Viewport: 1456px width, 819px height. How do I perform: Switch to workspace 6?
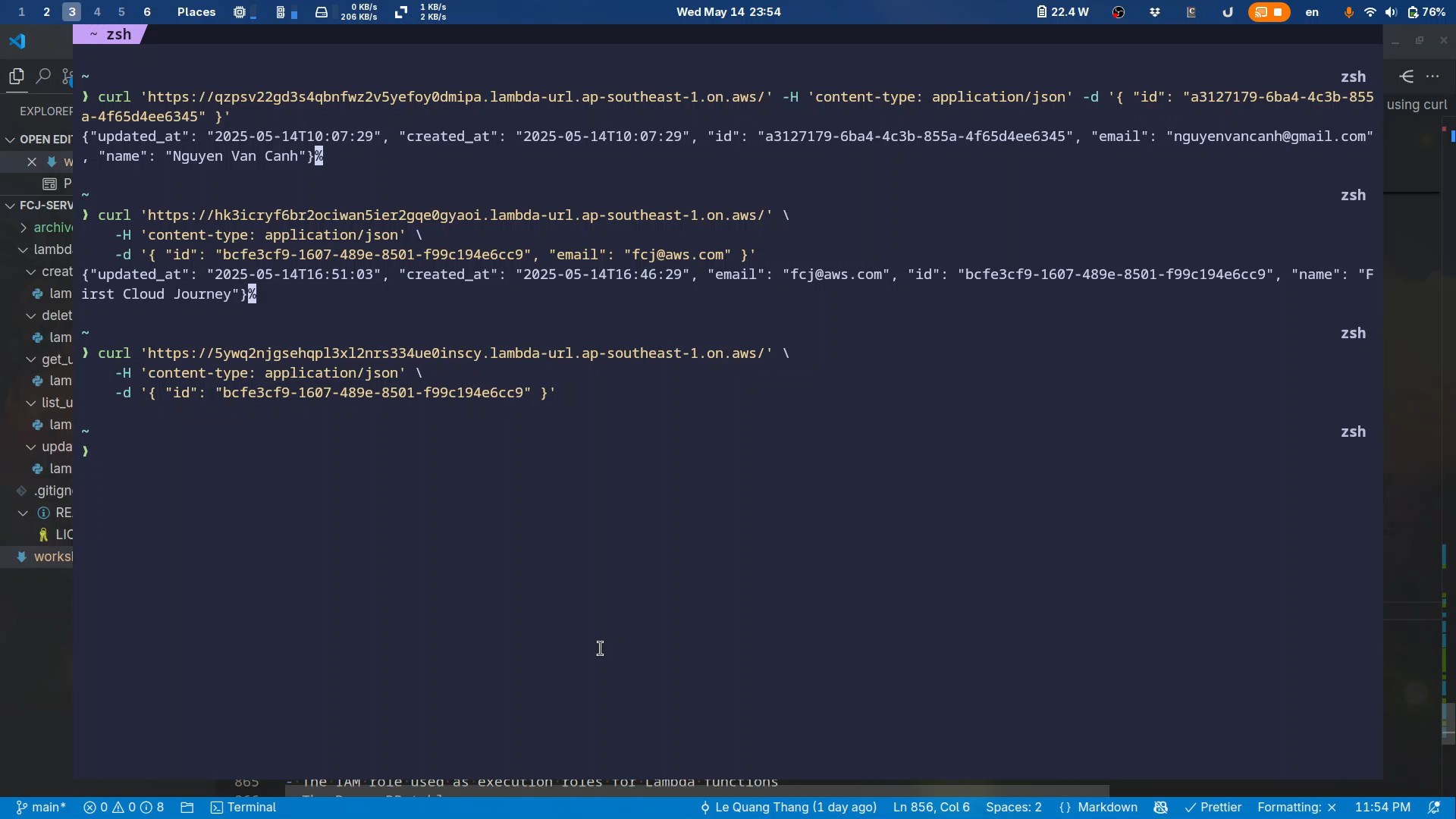coord(146,12)
